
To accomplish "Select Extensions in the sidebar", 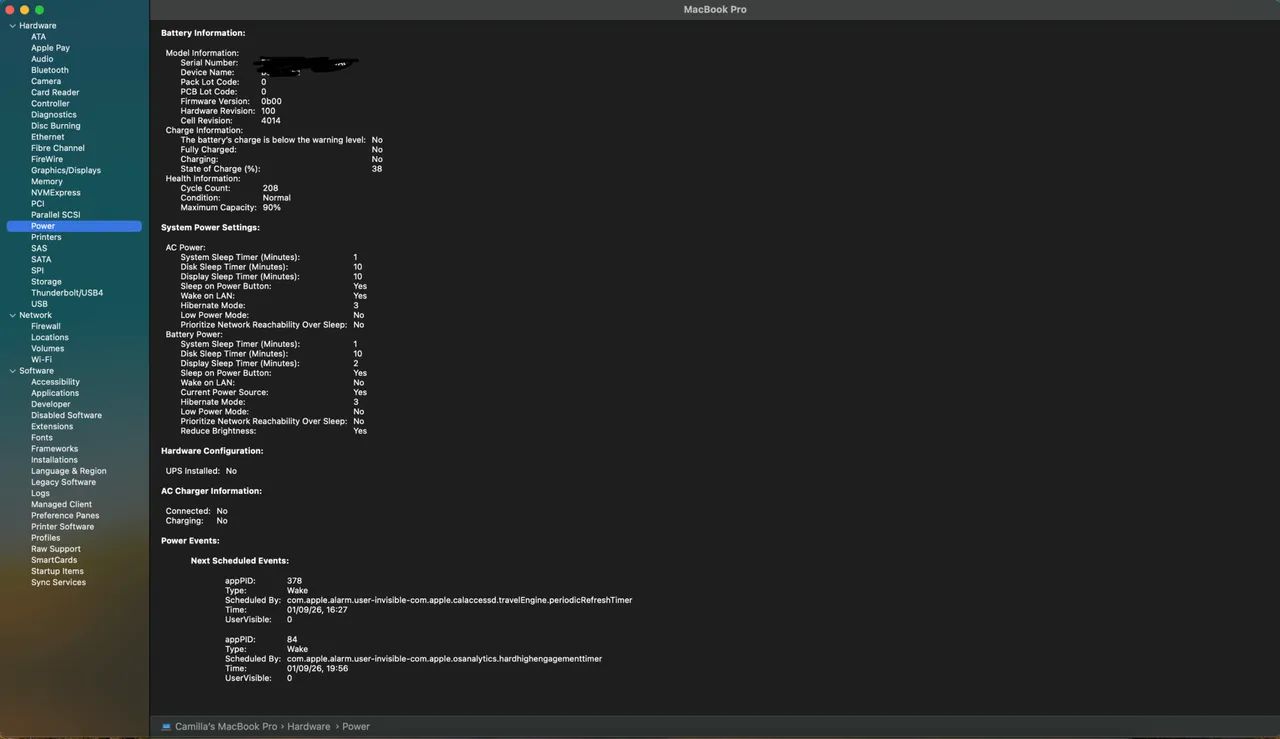I will (x=52, y=426).
